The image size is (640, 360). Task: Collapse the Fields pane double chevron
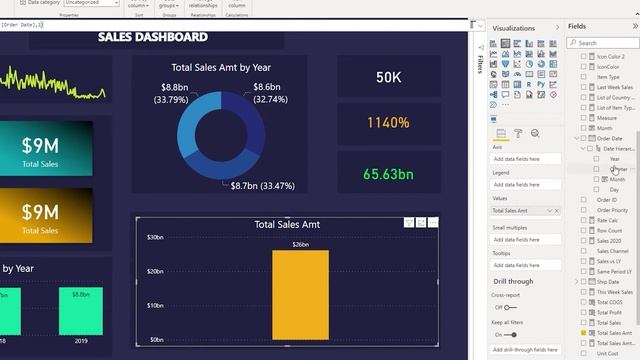click(x=635, y=26)
